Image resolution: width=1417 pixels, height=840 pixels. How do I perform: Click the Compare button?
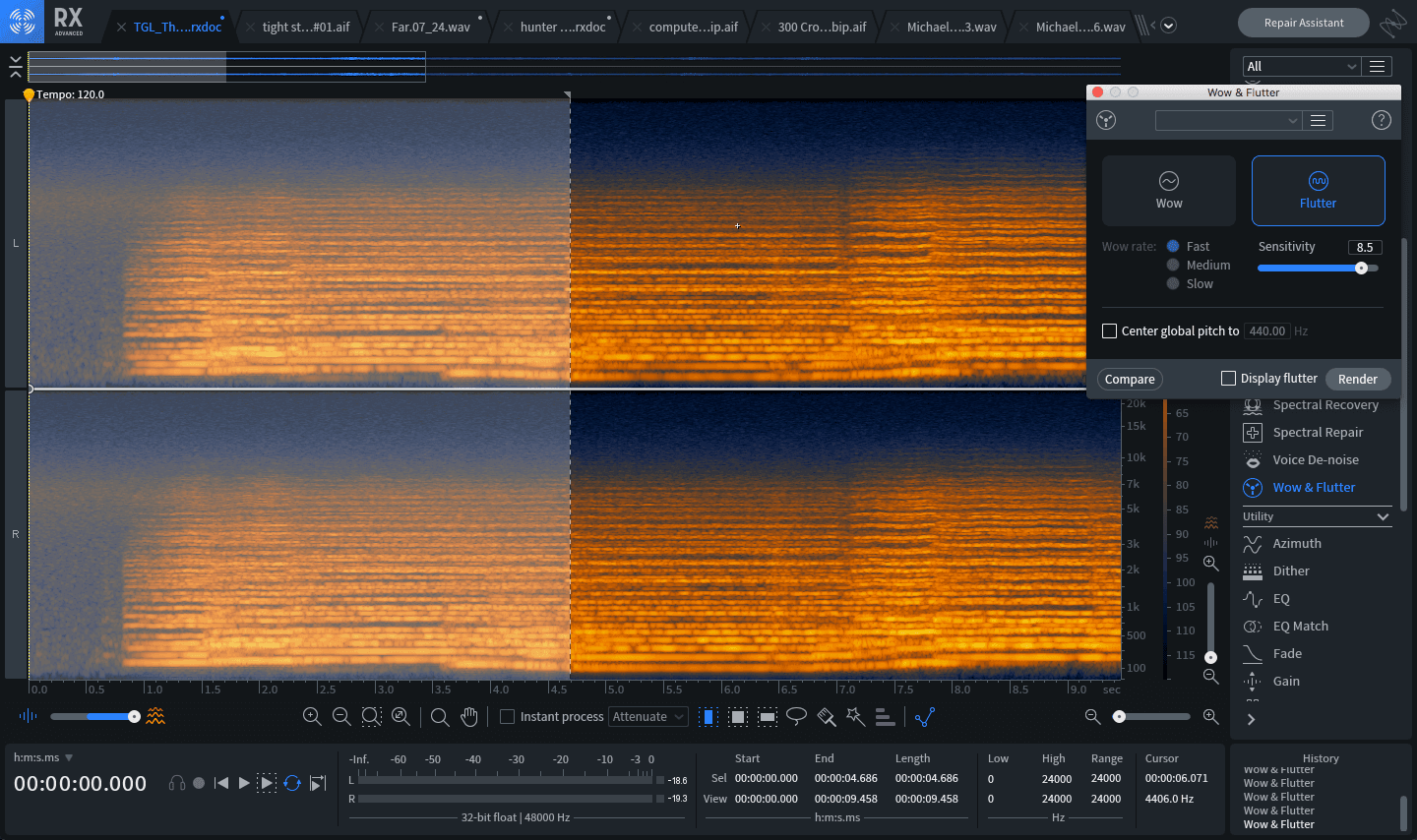click(1130, 379)
